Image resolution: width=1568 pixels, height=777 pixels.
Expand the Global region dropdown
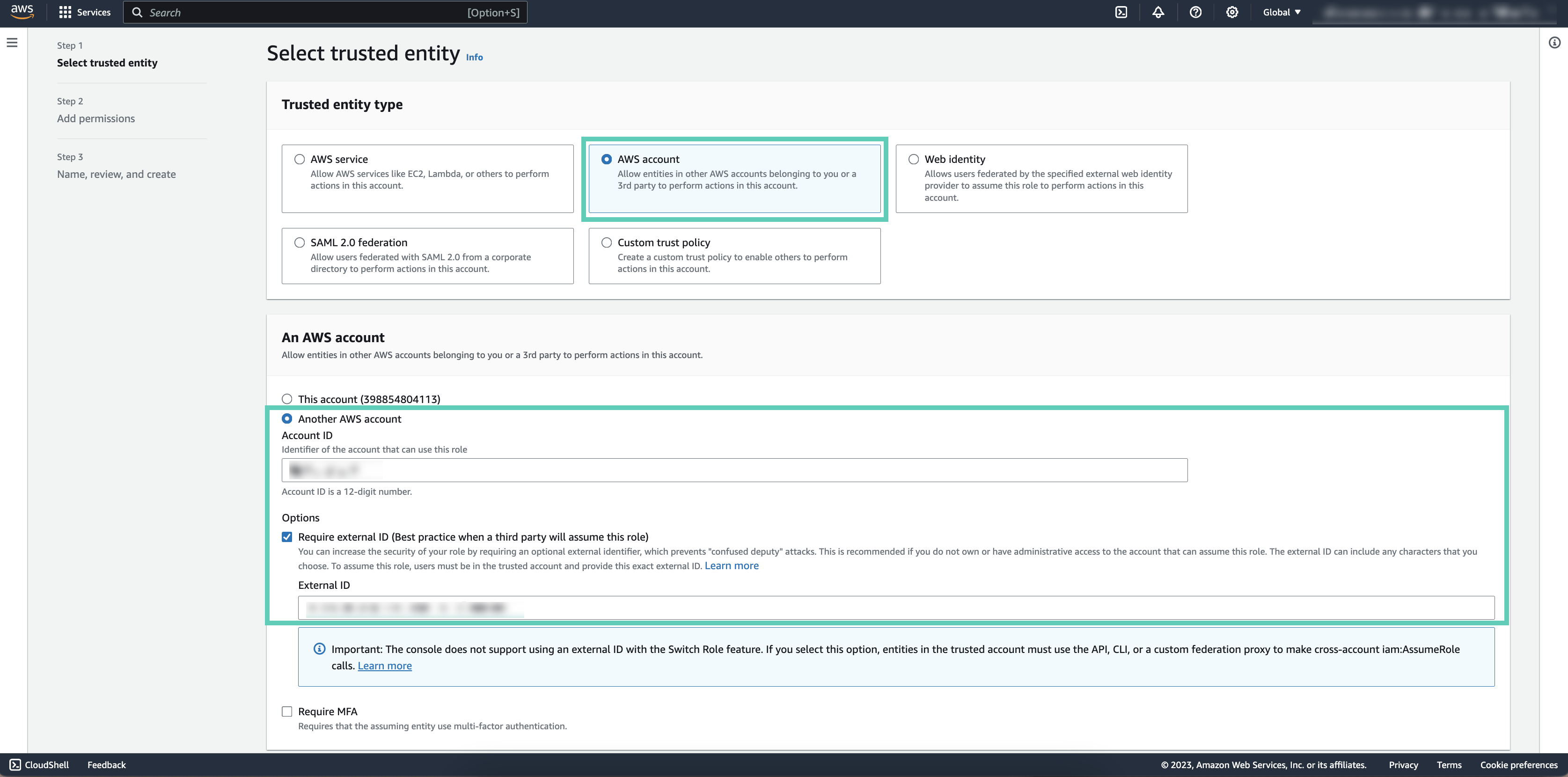coord(1281,12)
